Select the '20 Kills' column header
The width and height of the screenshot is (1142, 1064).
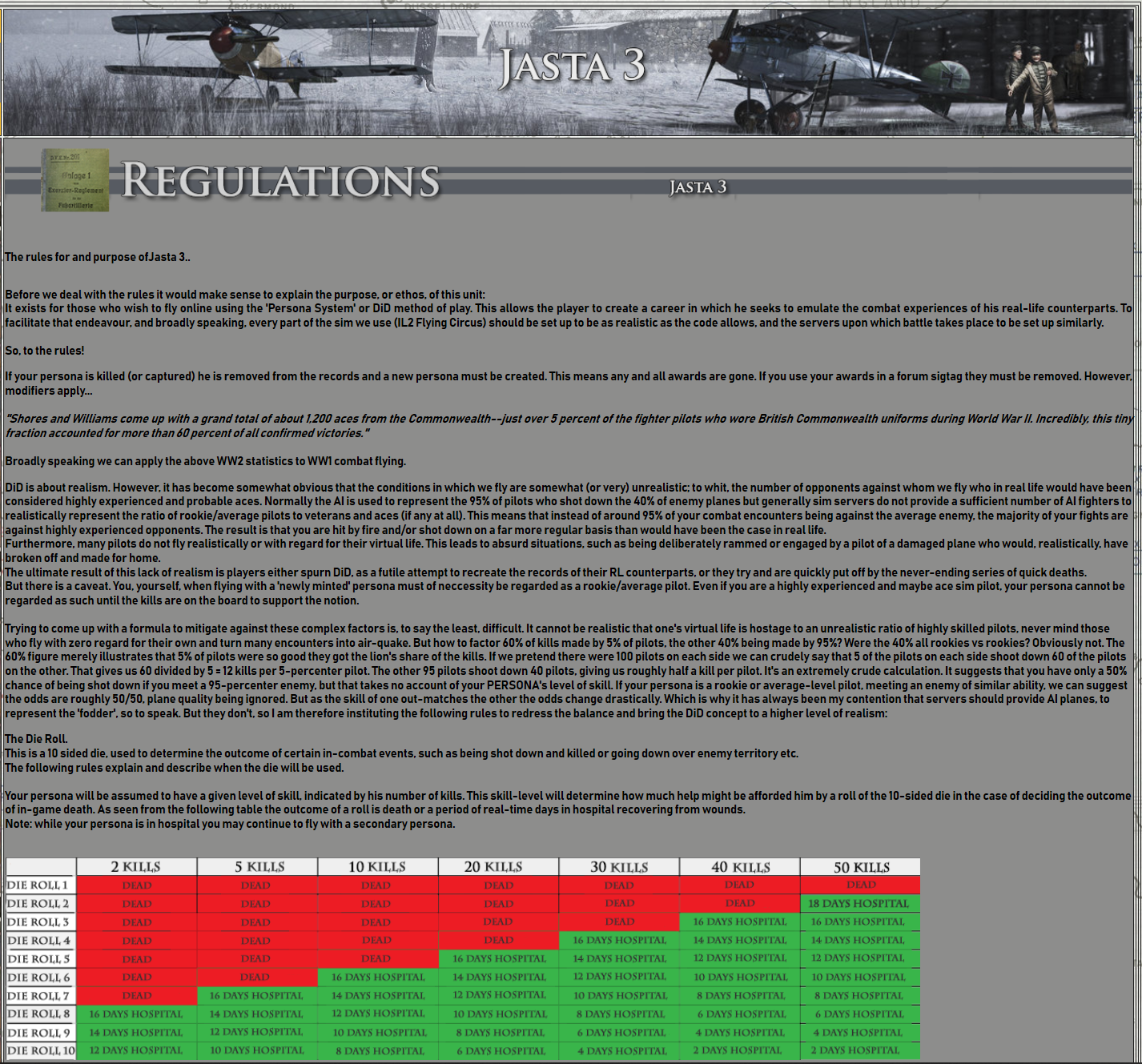[499, 866]
